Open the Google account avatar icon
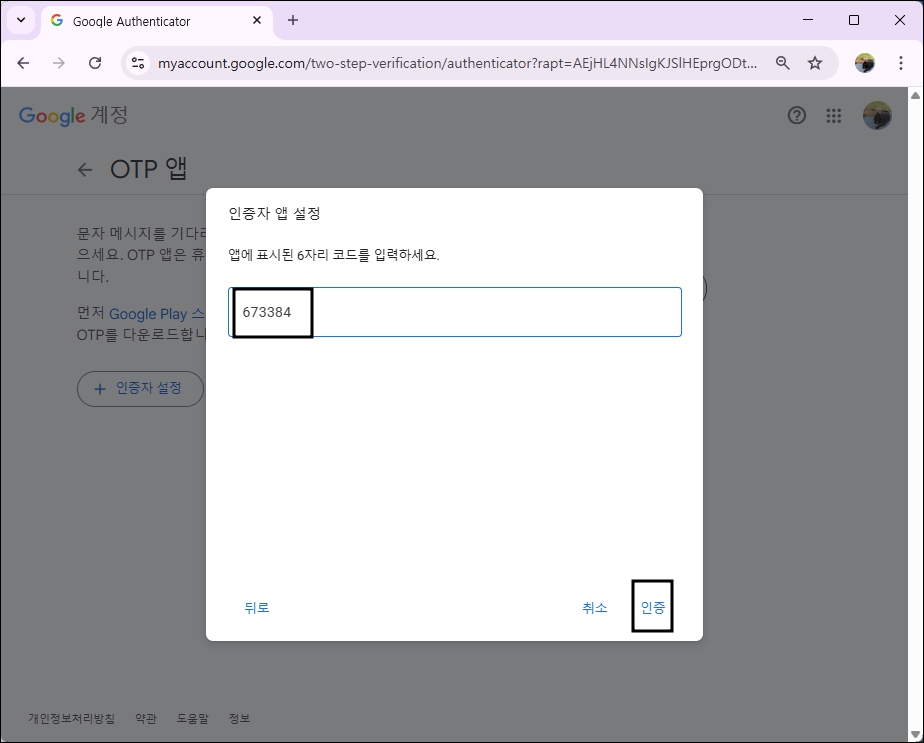 pos(877,115)
